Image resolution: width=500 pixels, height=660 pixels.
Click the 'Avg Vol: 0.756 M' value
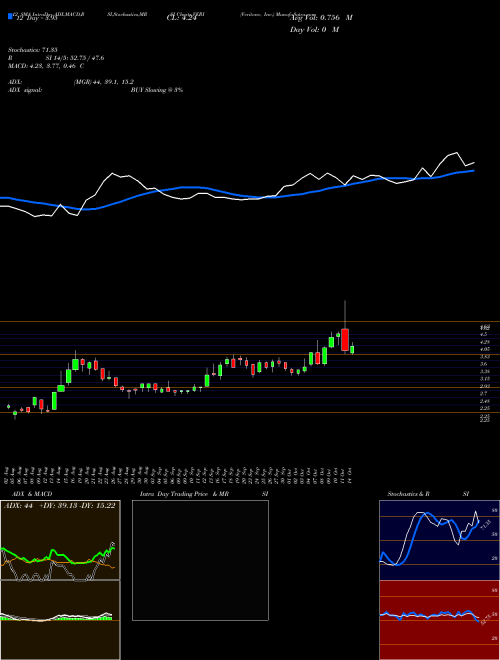click(321, 18)
